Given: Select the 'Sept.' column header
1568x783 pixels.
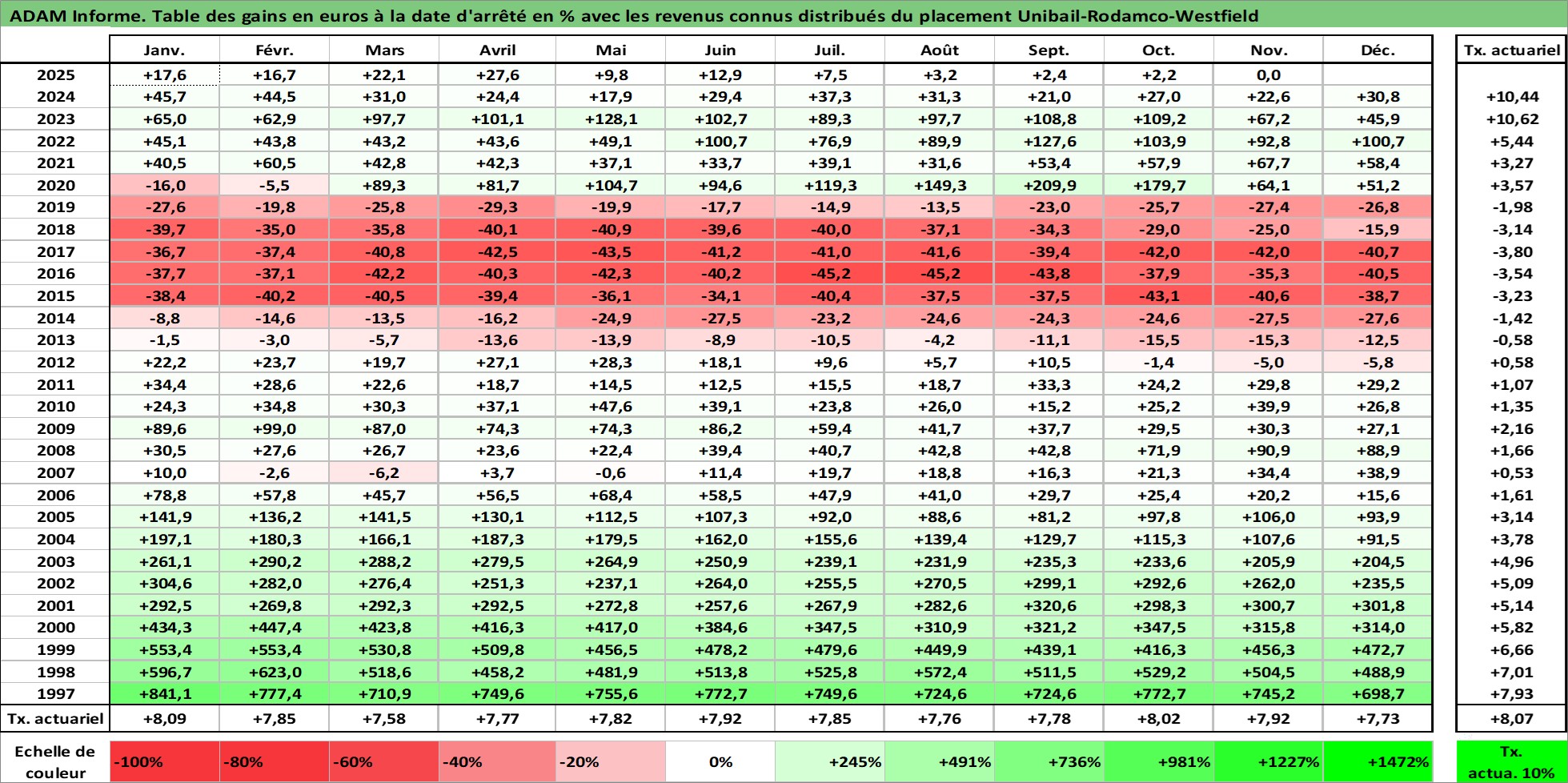Looking at the screenshot, I should [x=1049, y=50].
